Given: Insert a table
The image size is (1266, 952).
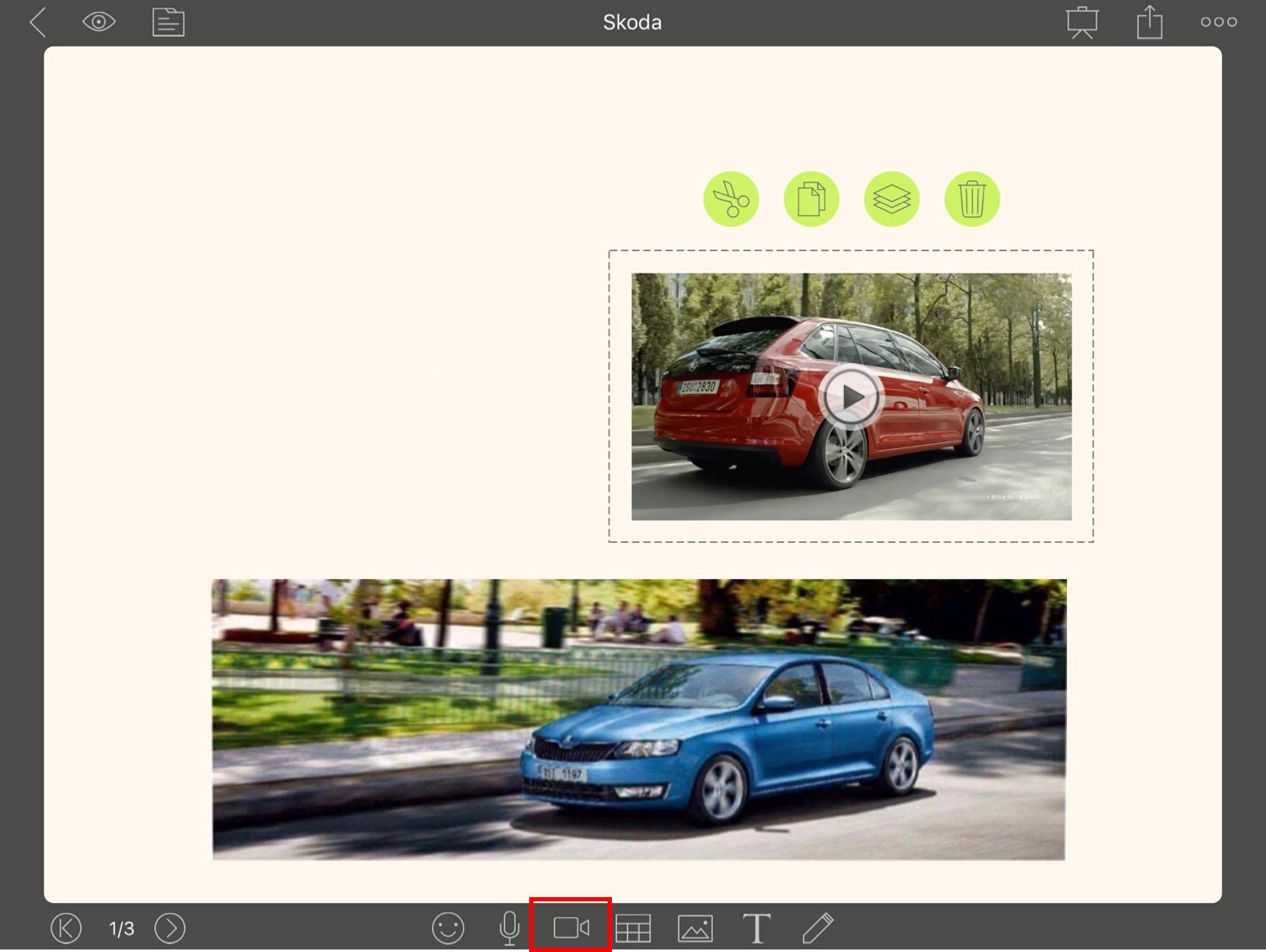Looking at the screenshot, I should [633, 928].
